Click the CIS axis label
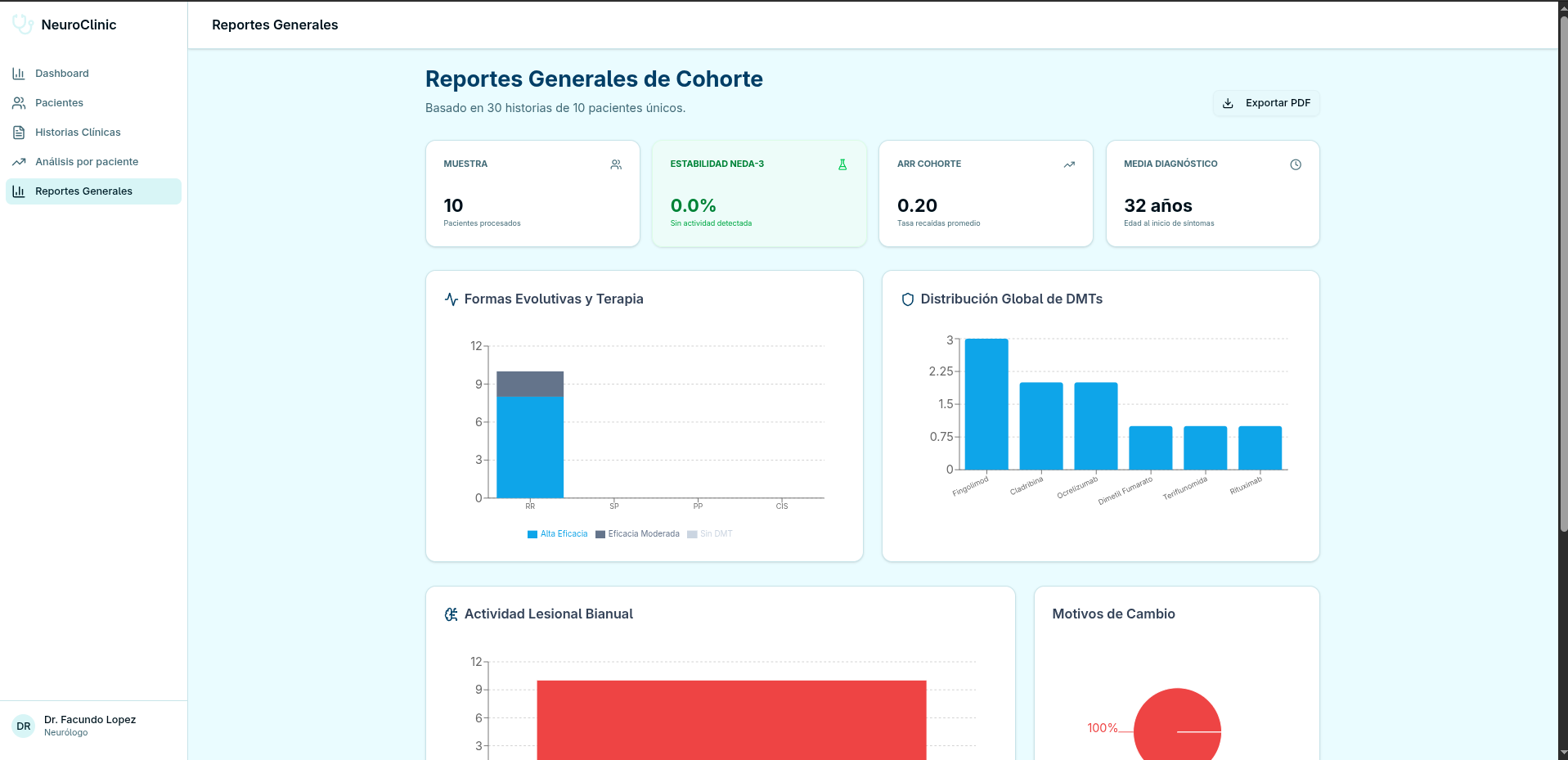This screenshot has height=760, width=1568. click(782, 506)
